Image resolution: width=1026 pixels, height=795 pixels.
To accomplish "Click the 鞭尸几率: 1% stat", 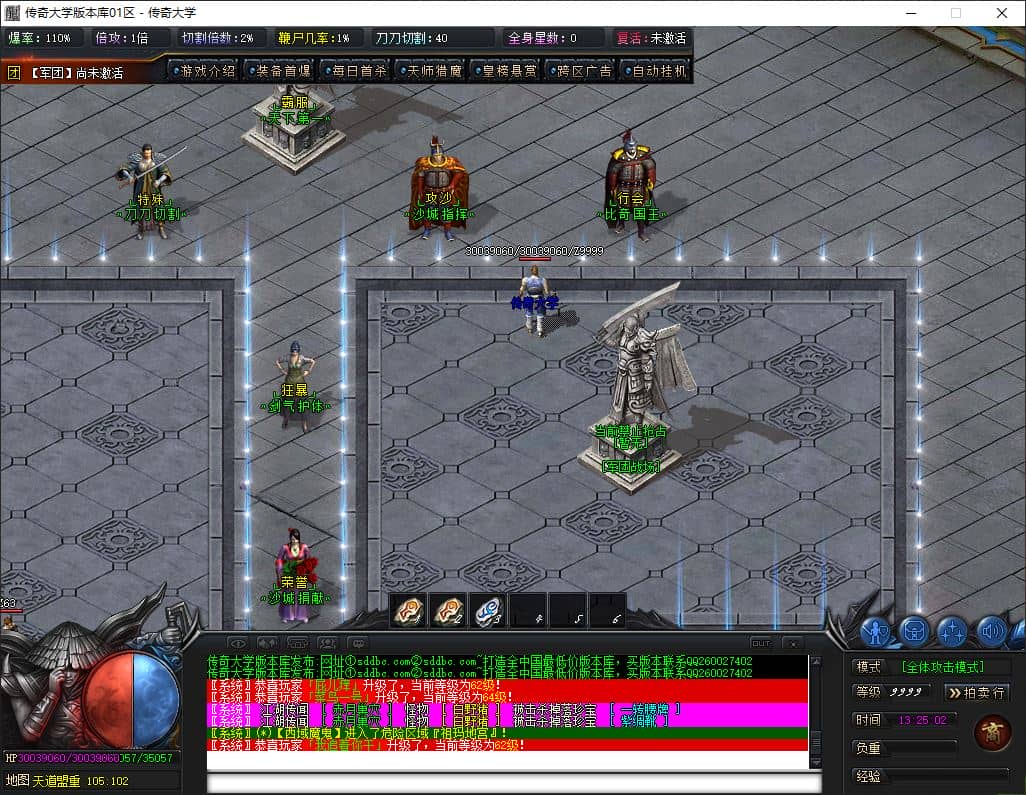I will [315, 39].
